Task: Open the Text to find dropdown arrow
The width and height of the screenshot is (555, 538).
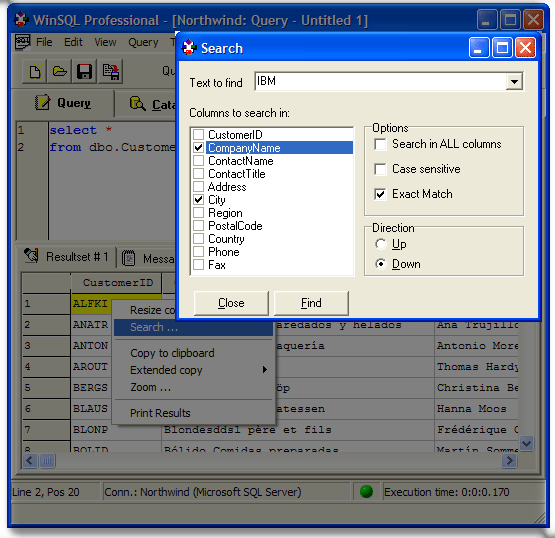Action: [x=514, y=82]
